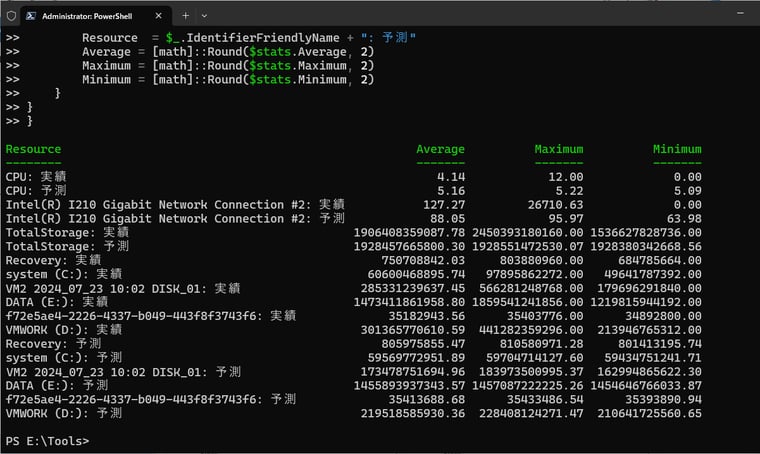Click the network maximum value 26710.63
The image size is (760, 454).
click(x=555, y=205)
